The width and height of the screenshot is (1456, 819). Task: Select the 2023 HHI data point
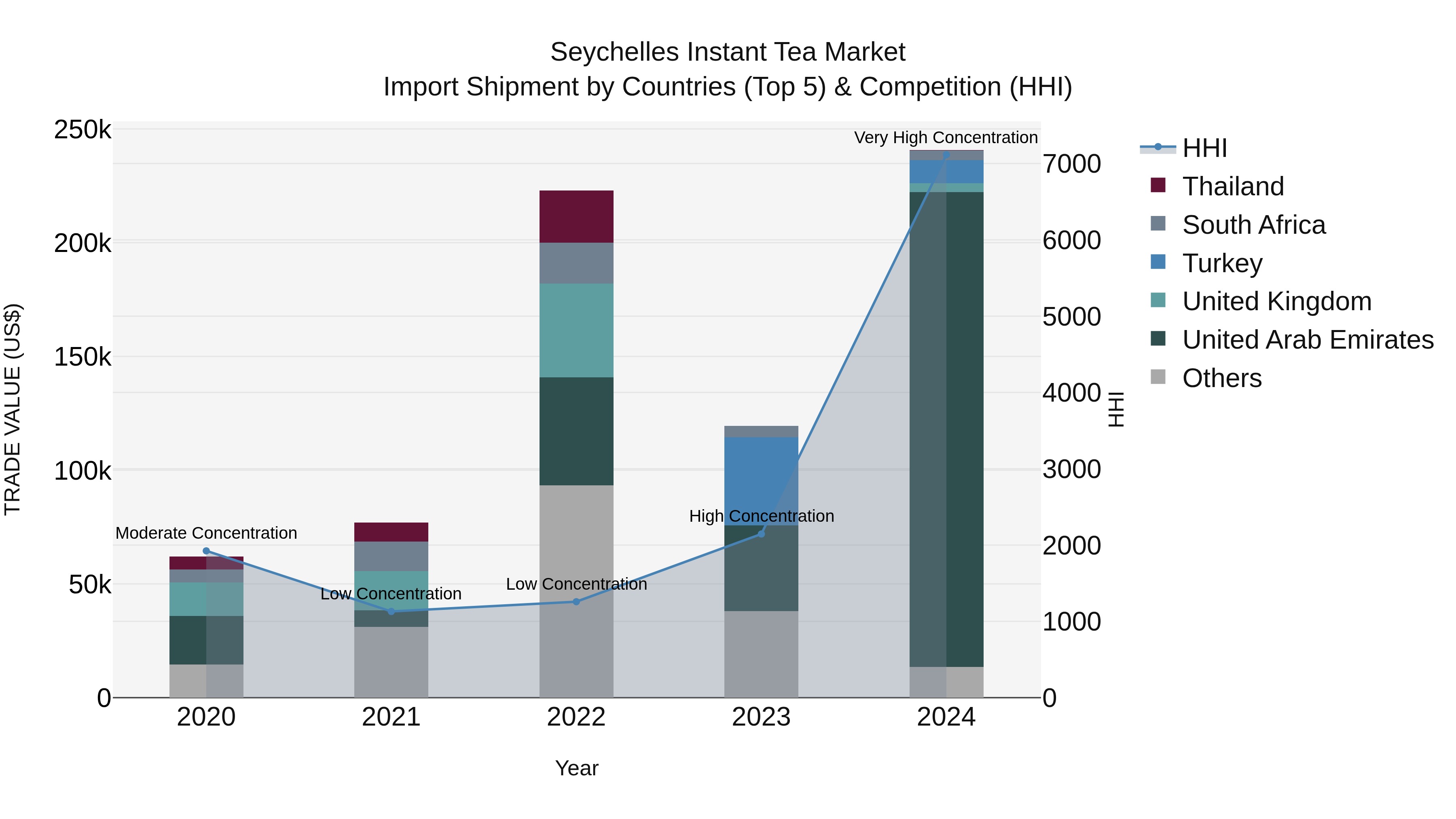[761, 533]
